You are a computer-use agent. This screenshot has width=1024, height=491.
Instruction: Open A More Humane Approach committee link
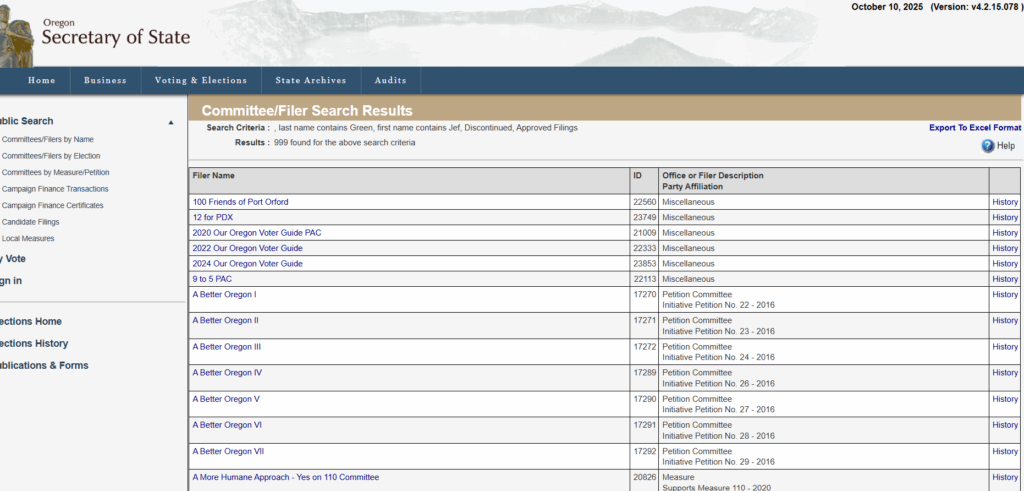pyautogui.click(x=285, y=478)
